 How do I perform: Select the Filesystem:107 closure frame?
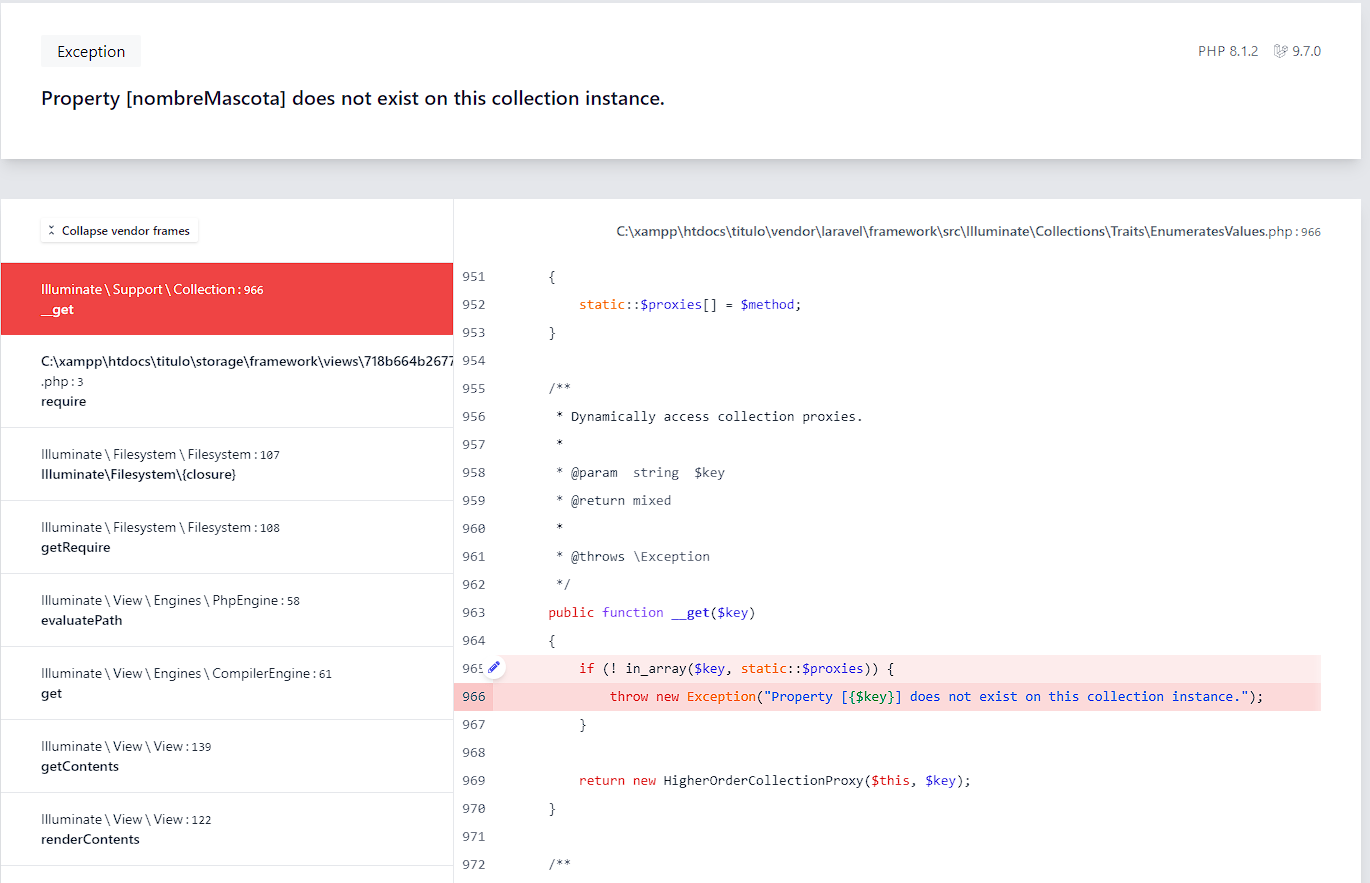click(x=227, y=464)
